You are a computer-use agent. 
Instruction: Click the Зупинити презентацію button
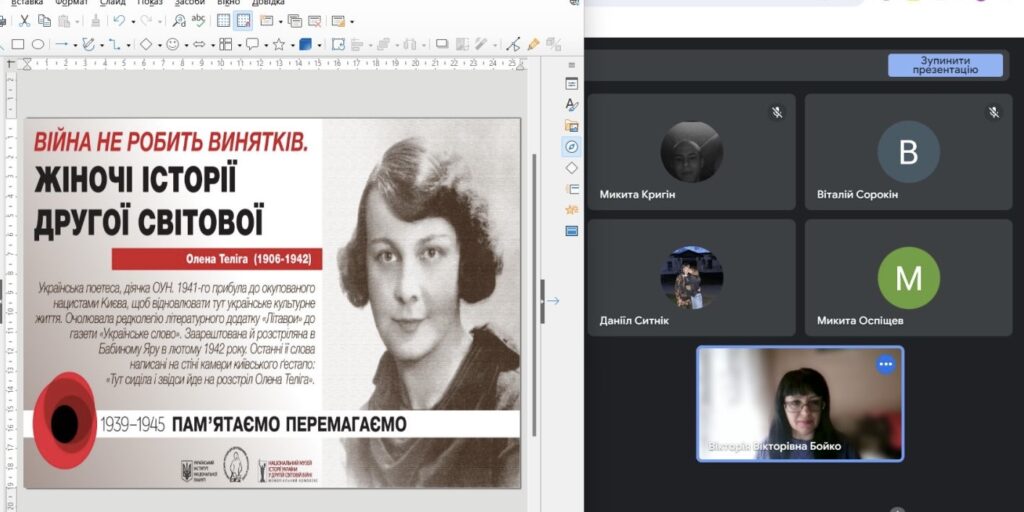coord(945,66)
